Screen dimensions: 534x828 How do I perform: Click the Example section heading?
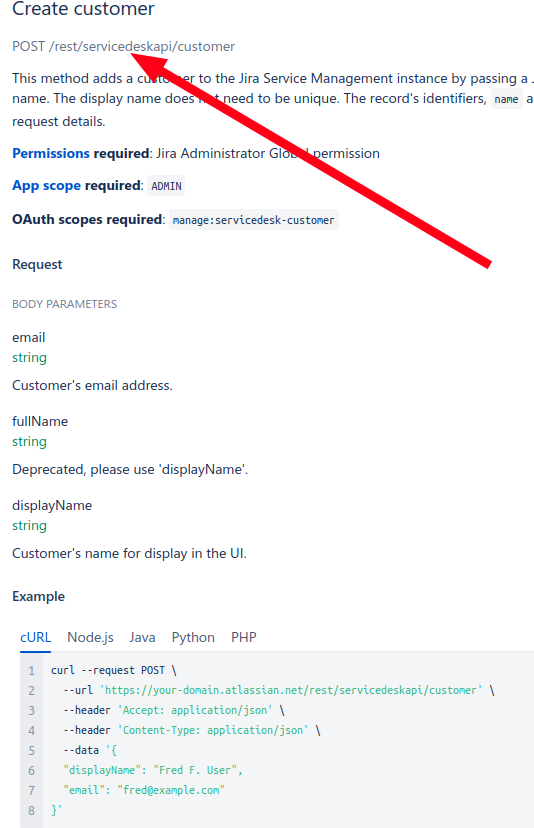coord(39,596)
